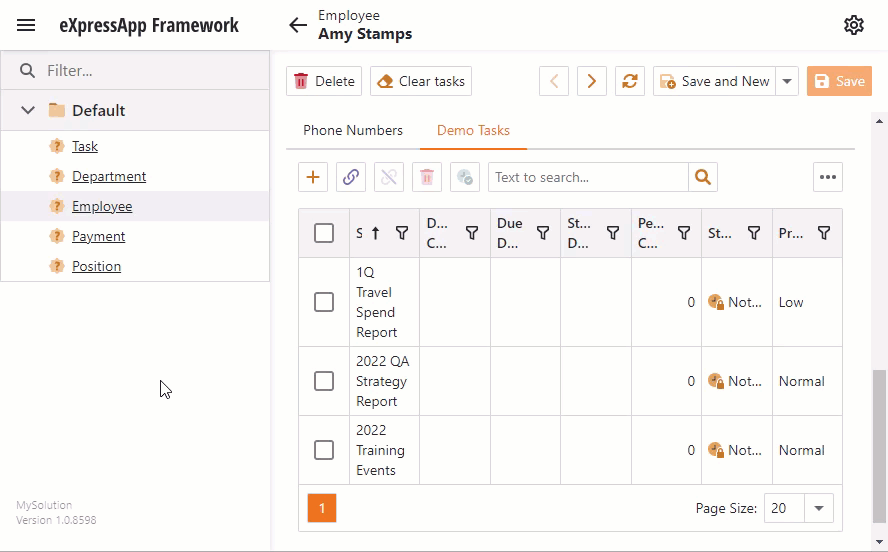The width and height of the screenshot is (888, 552).
Task: Open the hamburger navigation menu
Action: point(26,25)
